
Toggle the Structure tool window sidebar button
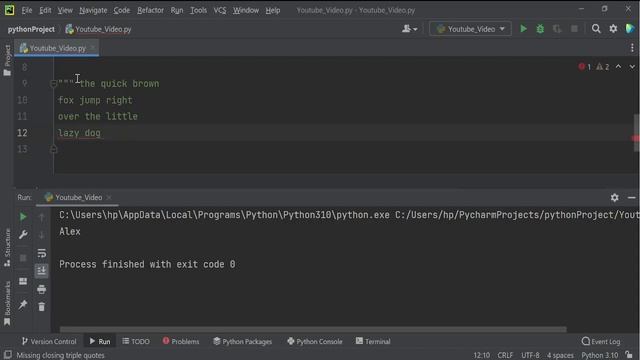tap(7, 247)
